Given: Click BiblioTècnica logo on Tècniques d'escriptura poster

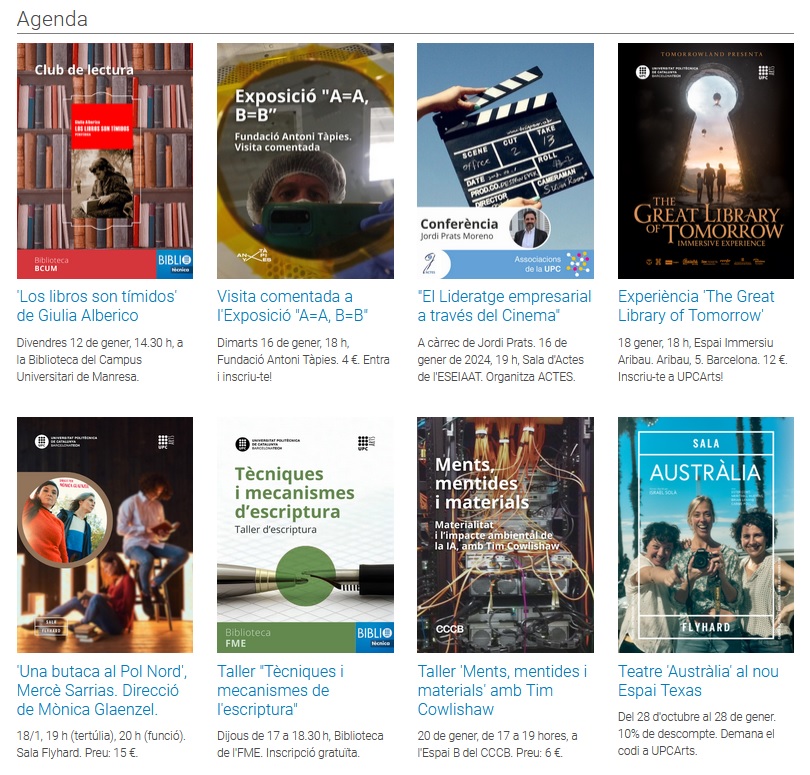Looking at the screenshot, I should pos(374,637).
